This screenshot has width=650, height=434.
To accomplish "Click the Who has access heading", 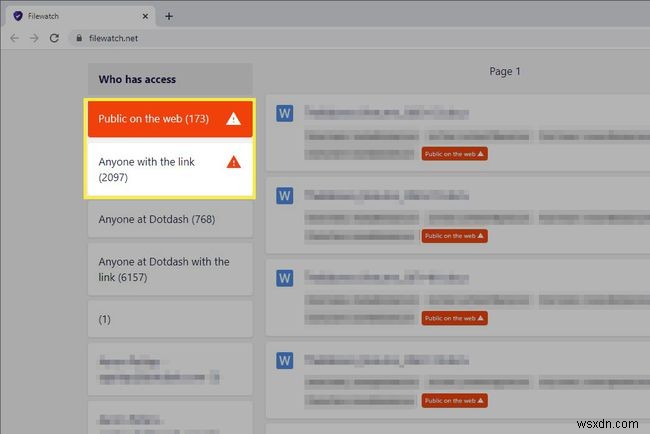I will (x=137, y=79).
